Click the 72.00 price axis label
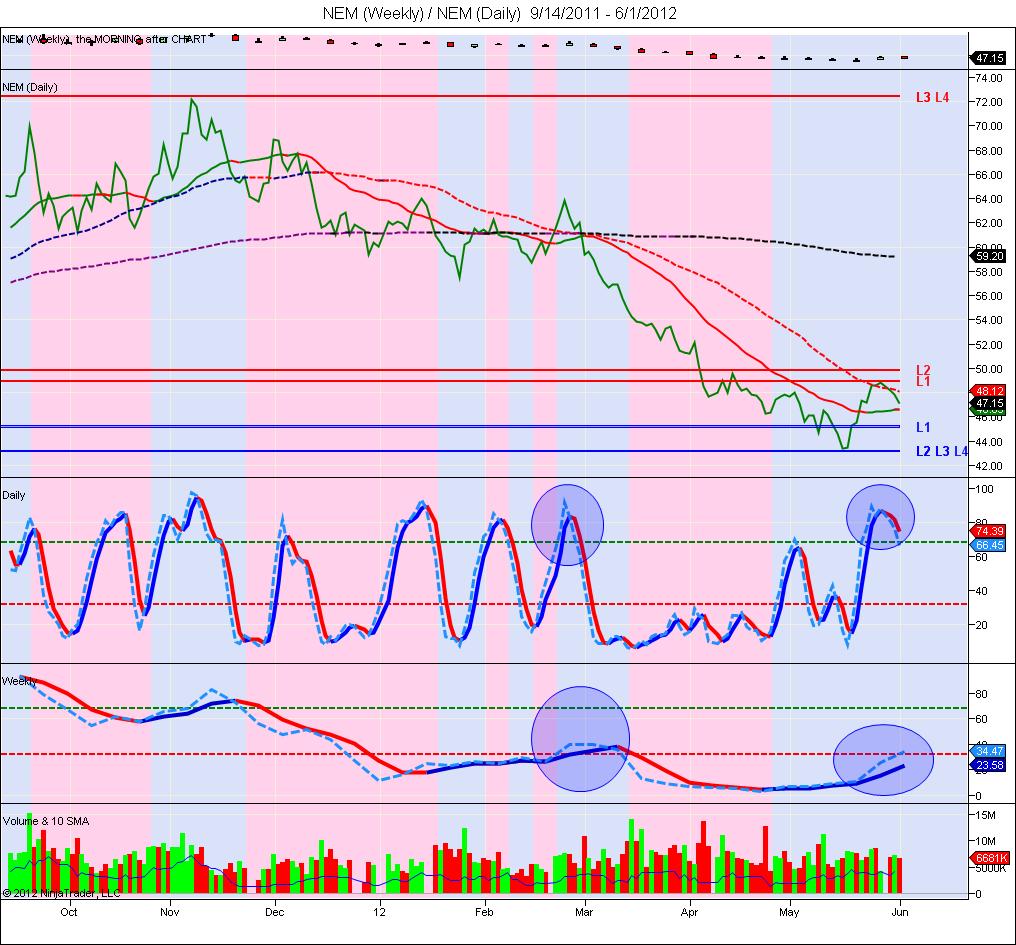 pyautogui.click(x=989, y=102)
